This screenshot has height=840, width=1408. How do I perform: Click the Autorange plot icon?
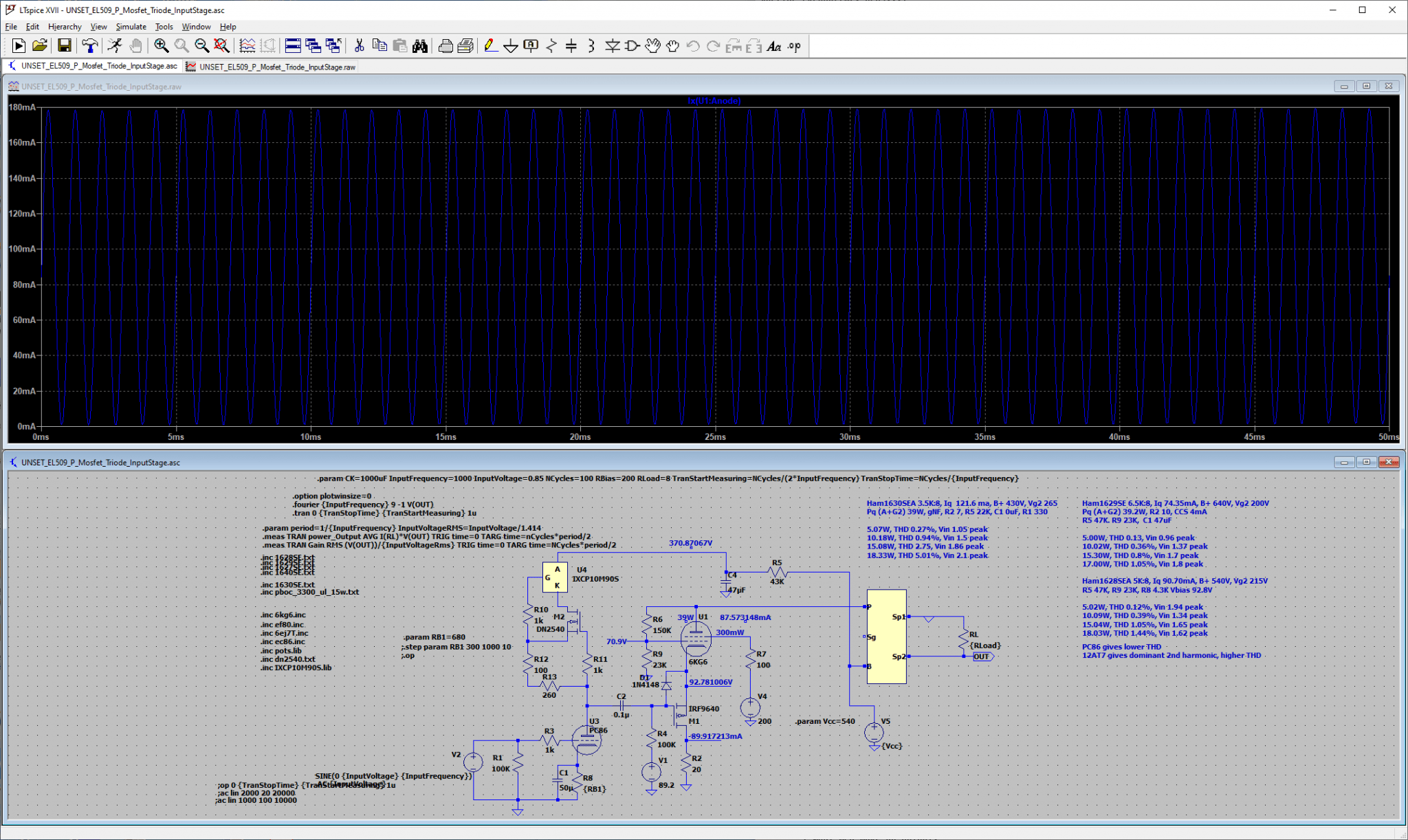tap(247, 46)
